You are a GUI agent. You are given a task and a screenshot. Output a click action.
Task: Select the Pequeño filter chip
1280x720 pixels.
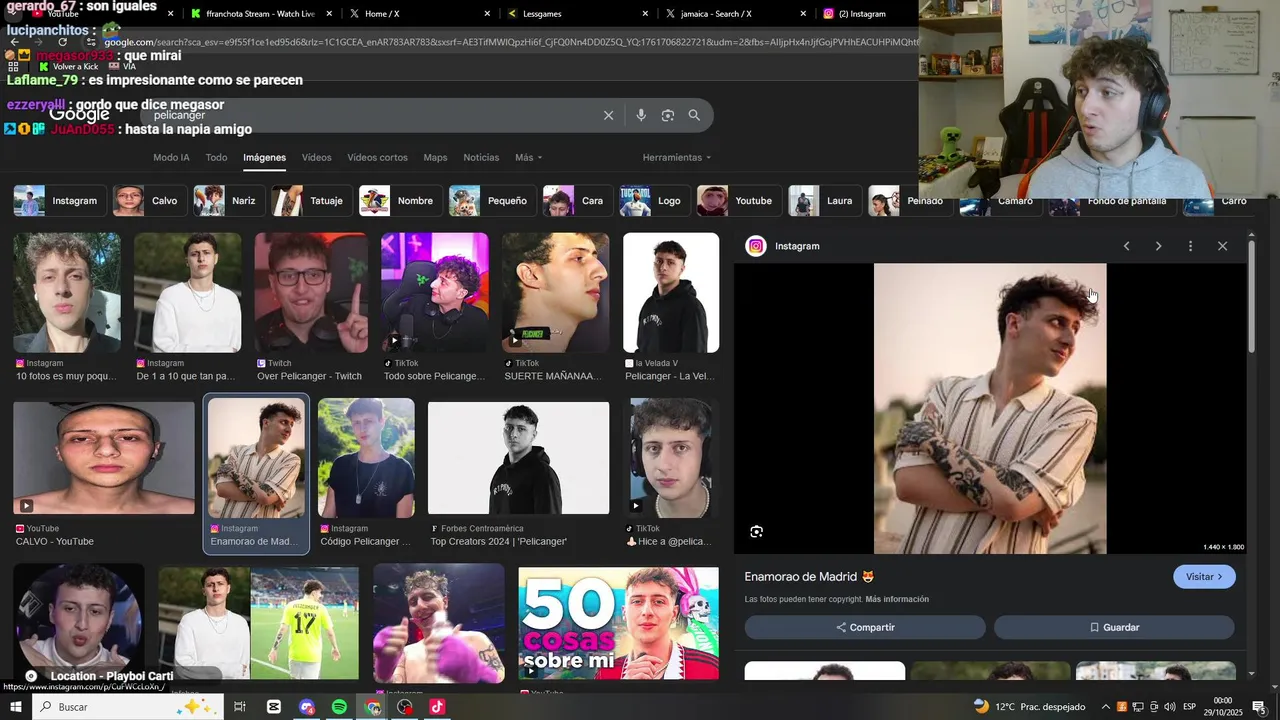(491, 201)
